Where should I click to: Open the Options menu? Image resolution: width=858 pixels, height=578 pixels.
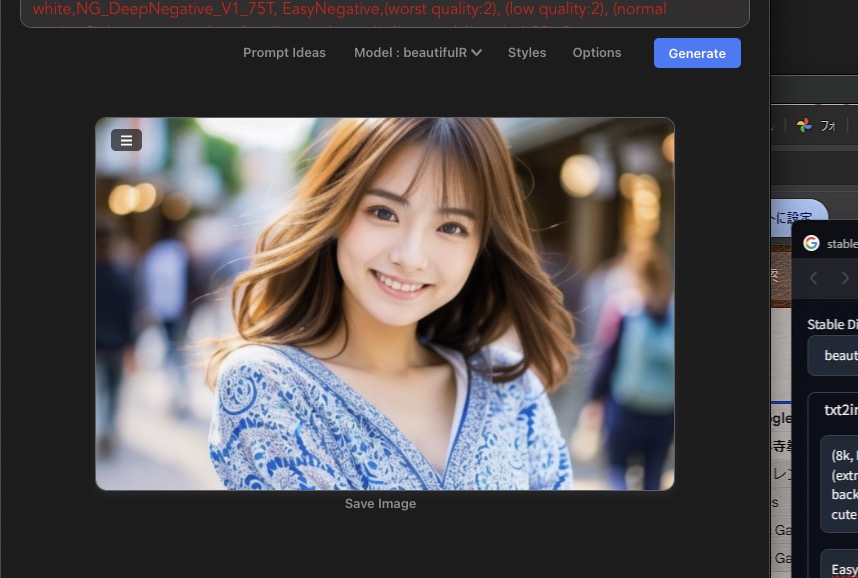point(597,53)
